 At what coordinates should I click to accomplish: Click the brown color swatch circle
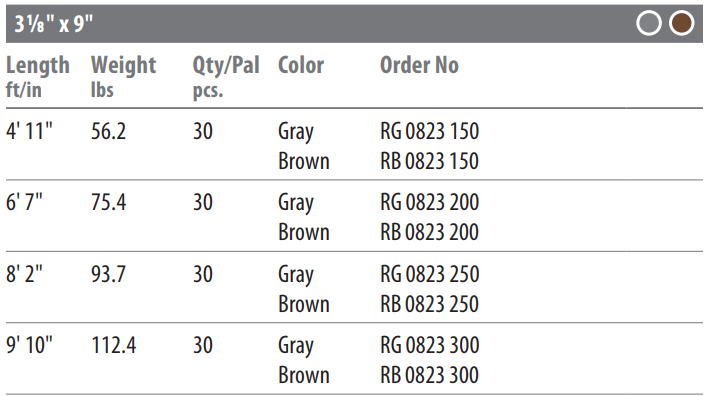(x=681, y=23)
